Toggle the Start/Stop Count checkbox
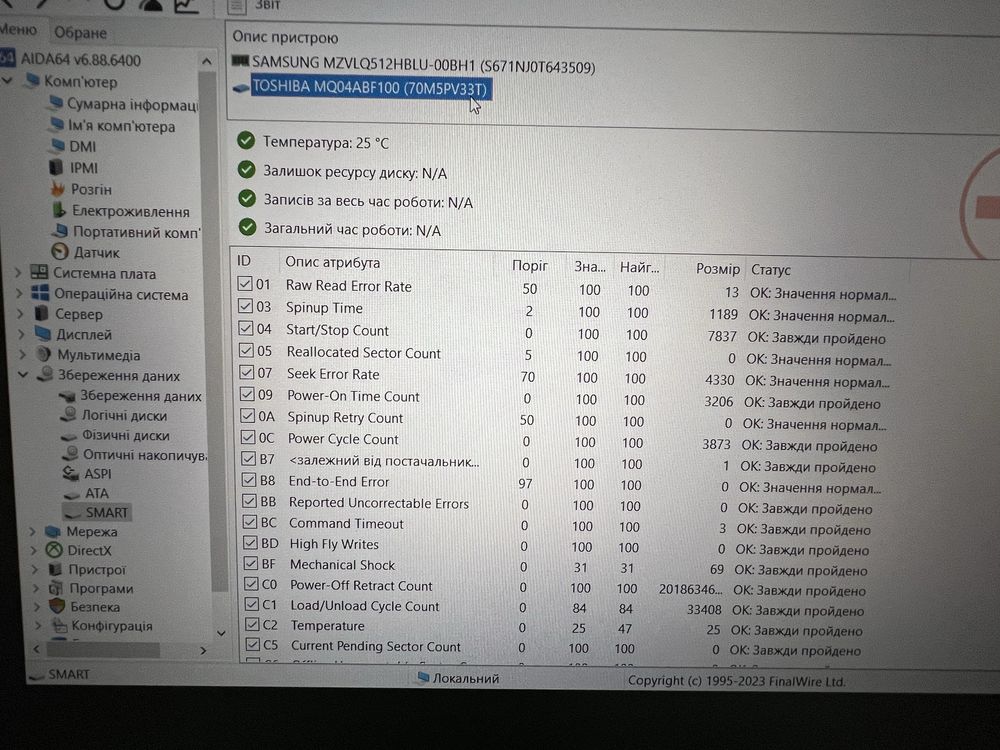This screenshot has height=750, width=1000. click(246, 328)
